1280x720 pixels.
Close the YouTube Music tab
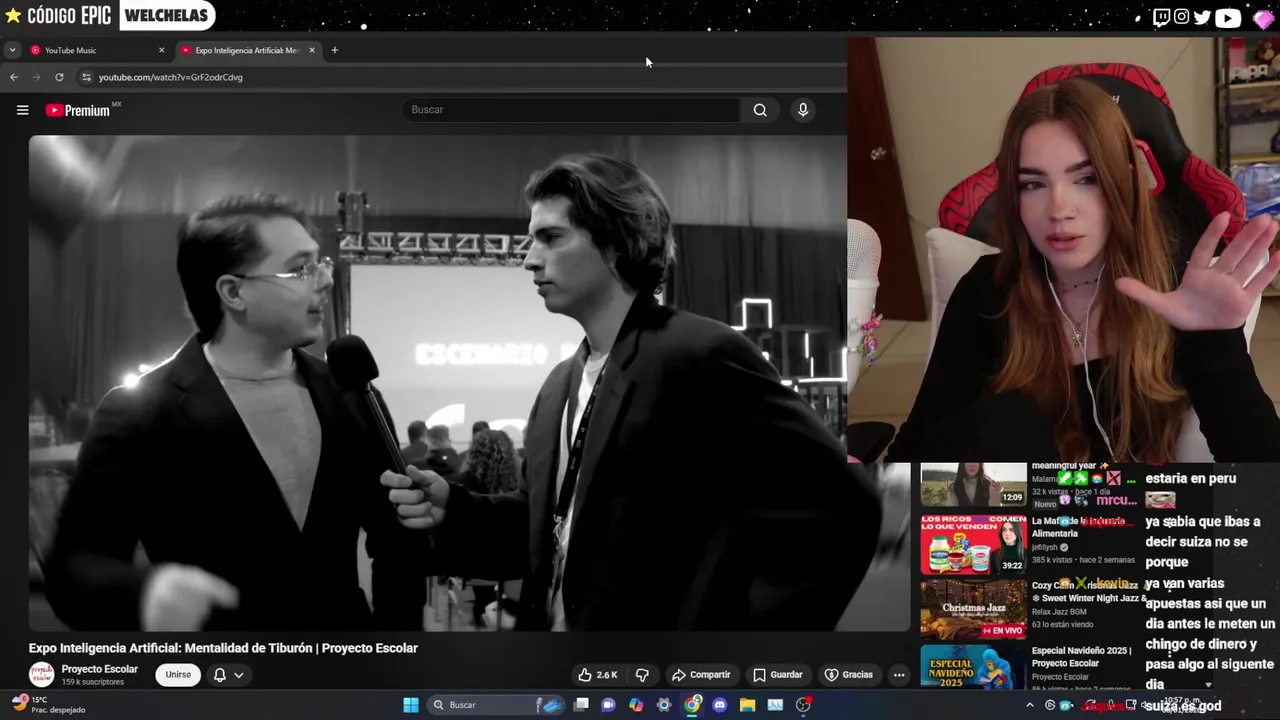coord(161,50)
